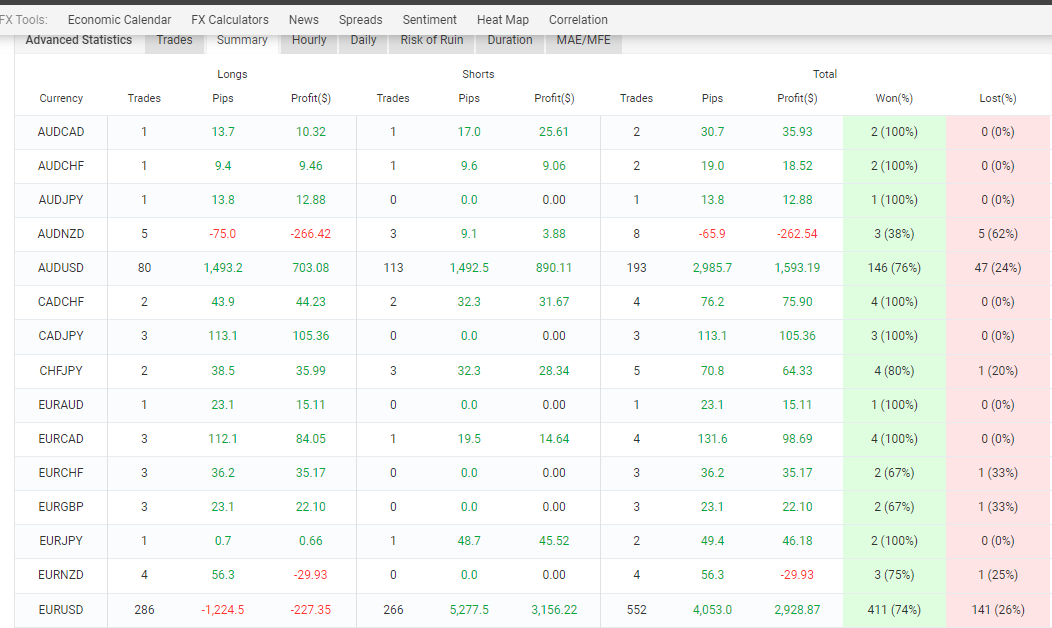This screenshot has height=628, width=1052.
Task: Click the Shorts group header
Action: click(478, 74)
